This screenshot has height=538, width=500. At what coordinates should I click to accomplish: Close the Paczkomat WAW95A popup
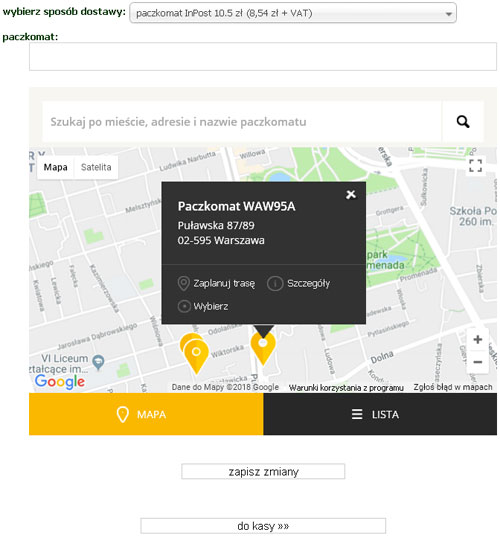351,195
